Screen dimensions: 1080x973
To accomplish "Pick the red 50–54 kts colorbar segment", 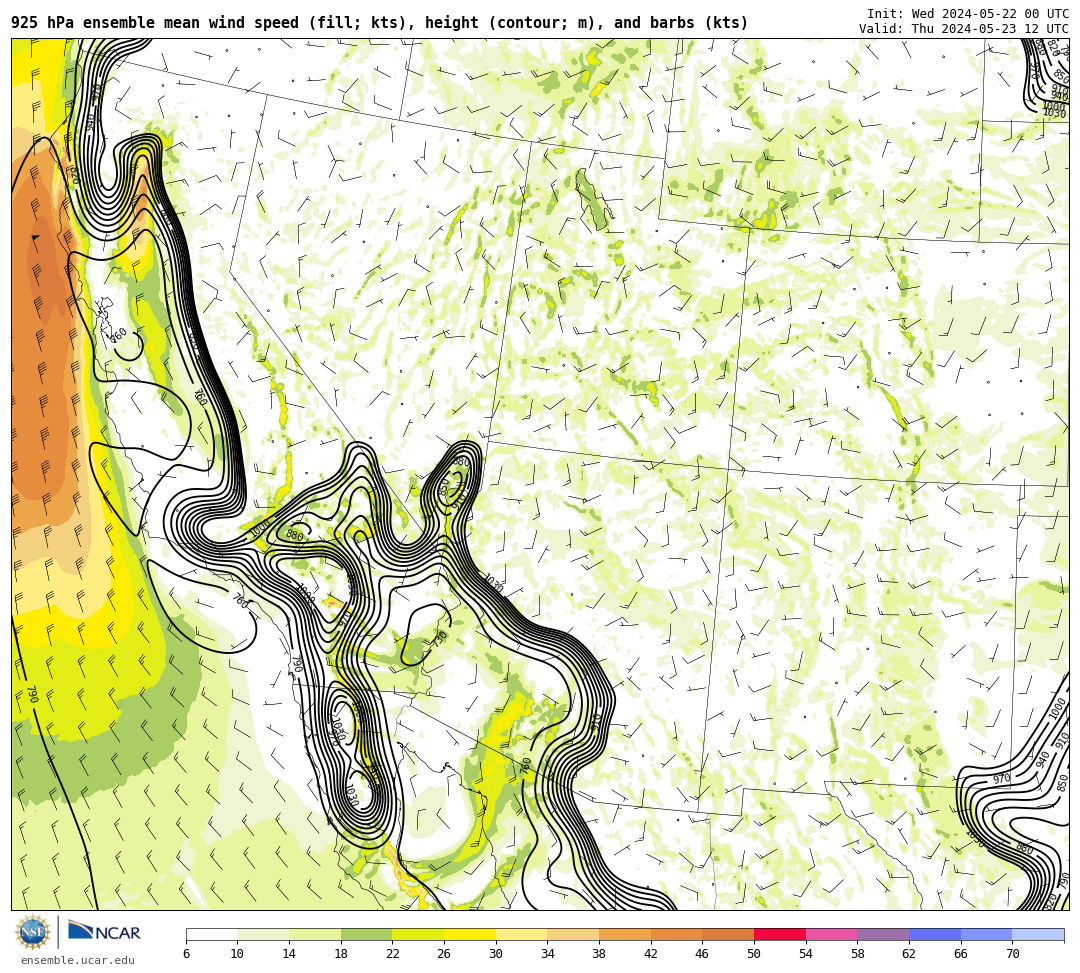I will point(780,934).
